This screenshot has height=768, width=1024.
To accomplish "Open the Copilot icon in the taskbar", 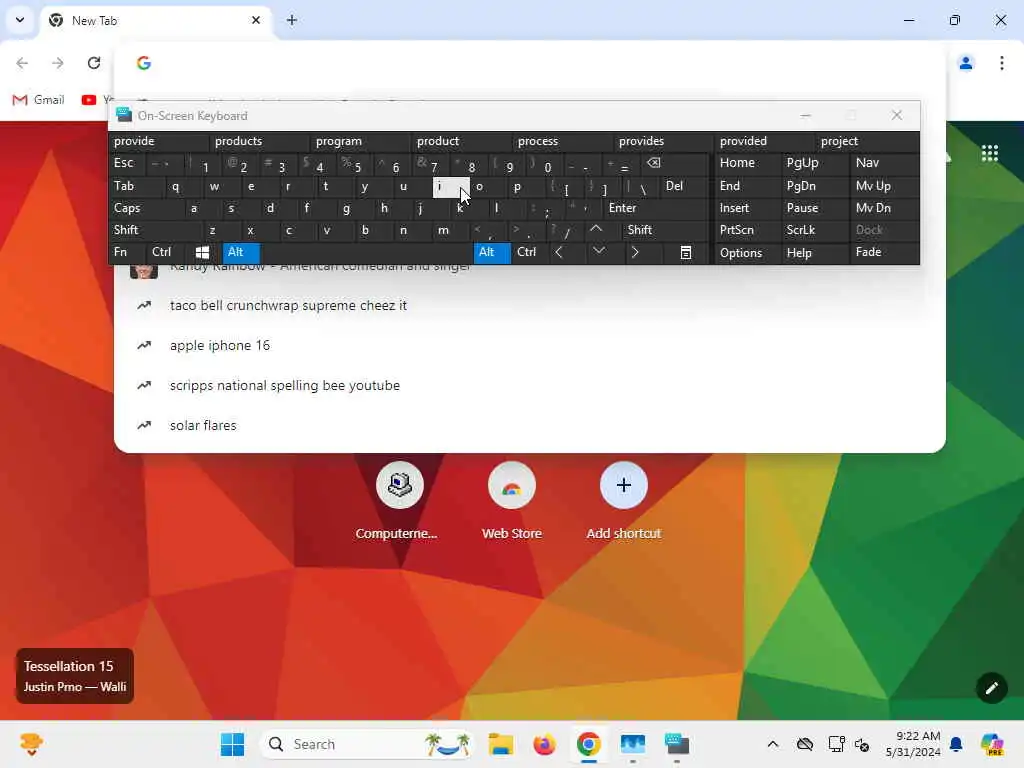I will (992, 744).
